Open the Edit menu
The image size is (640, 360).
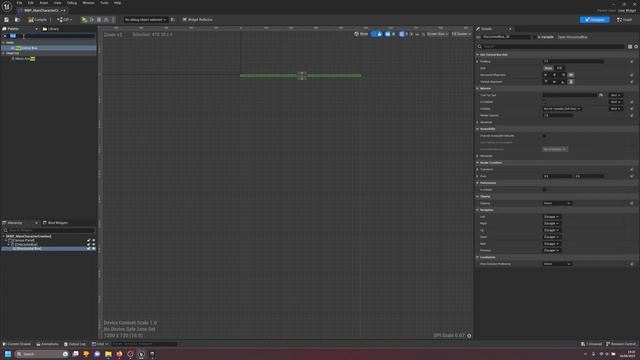(x=31, y=3)
